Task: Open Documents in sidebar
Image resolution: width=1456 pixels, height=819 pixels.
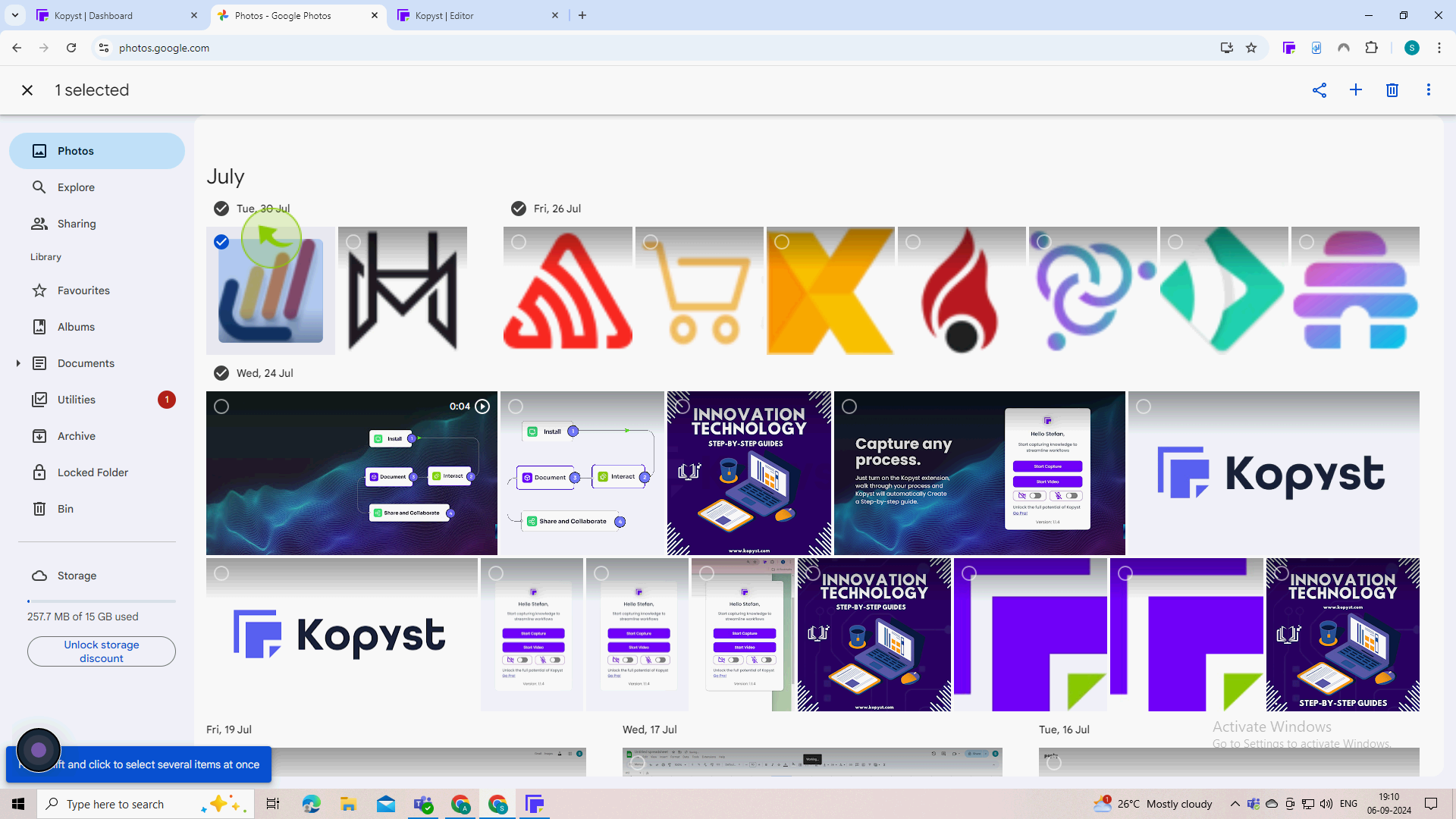Action: point(97,363)
